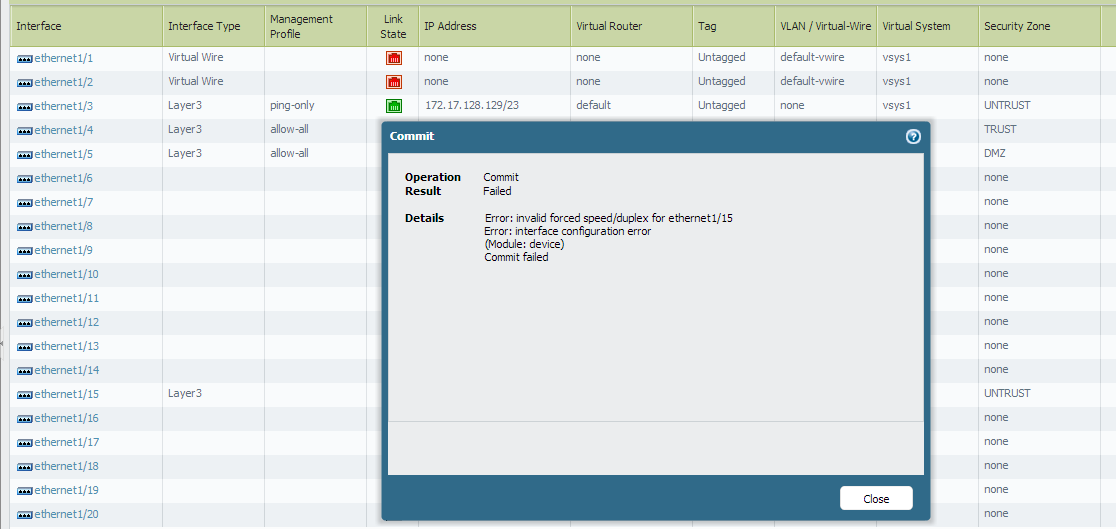Viewport: 1116px width, 529px height.
Task: Open the ethernet1/3 interface link
Action: click(x=63, y=106)
